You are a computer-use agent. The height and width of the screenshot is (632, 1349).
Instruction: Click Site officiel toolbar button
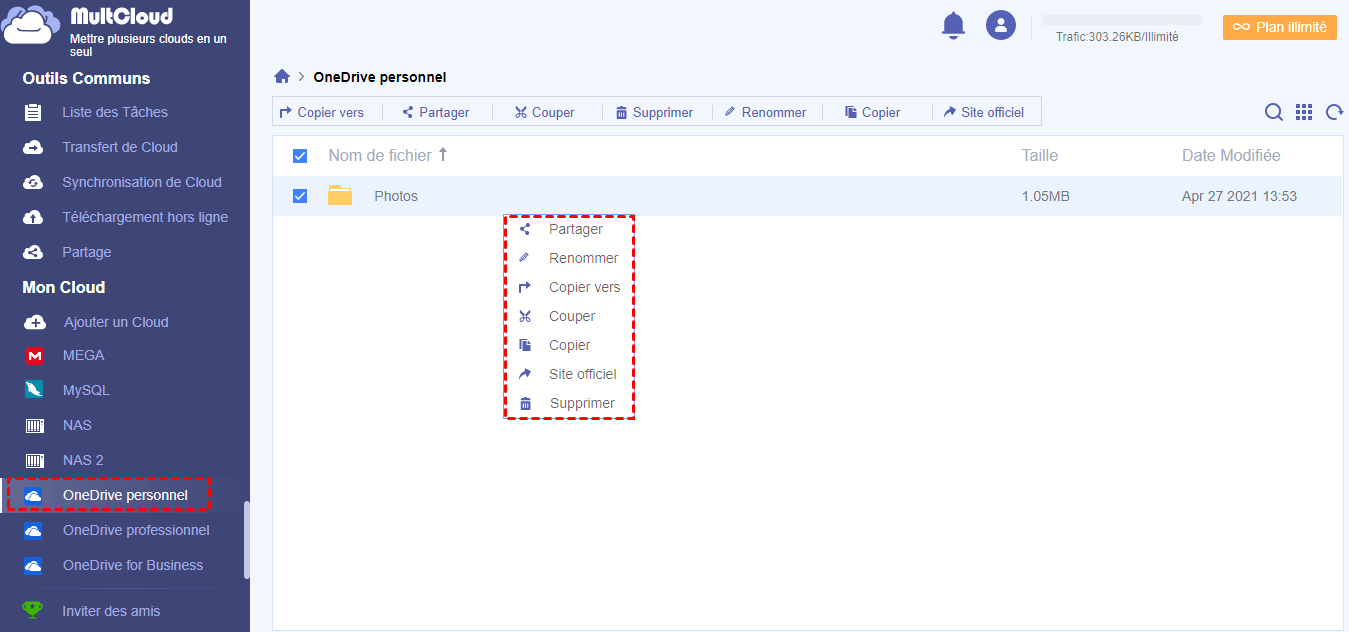click(984, 112)
